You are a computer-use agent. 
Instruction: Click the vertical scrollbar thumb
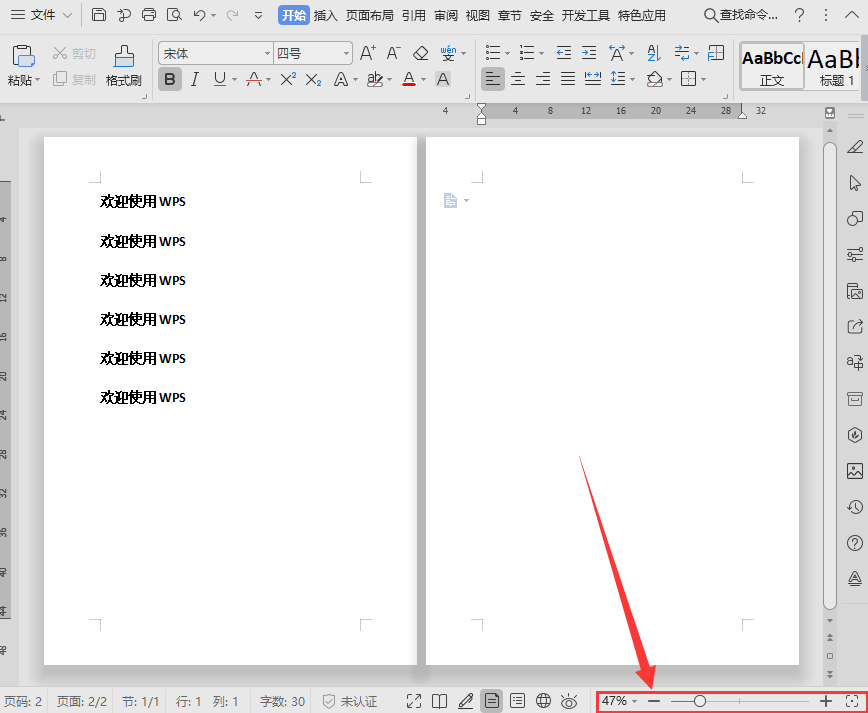830,375
